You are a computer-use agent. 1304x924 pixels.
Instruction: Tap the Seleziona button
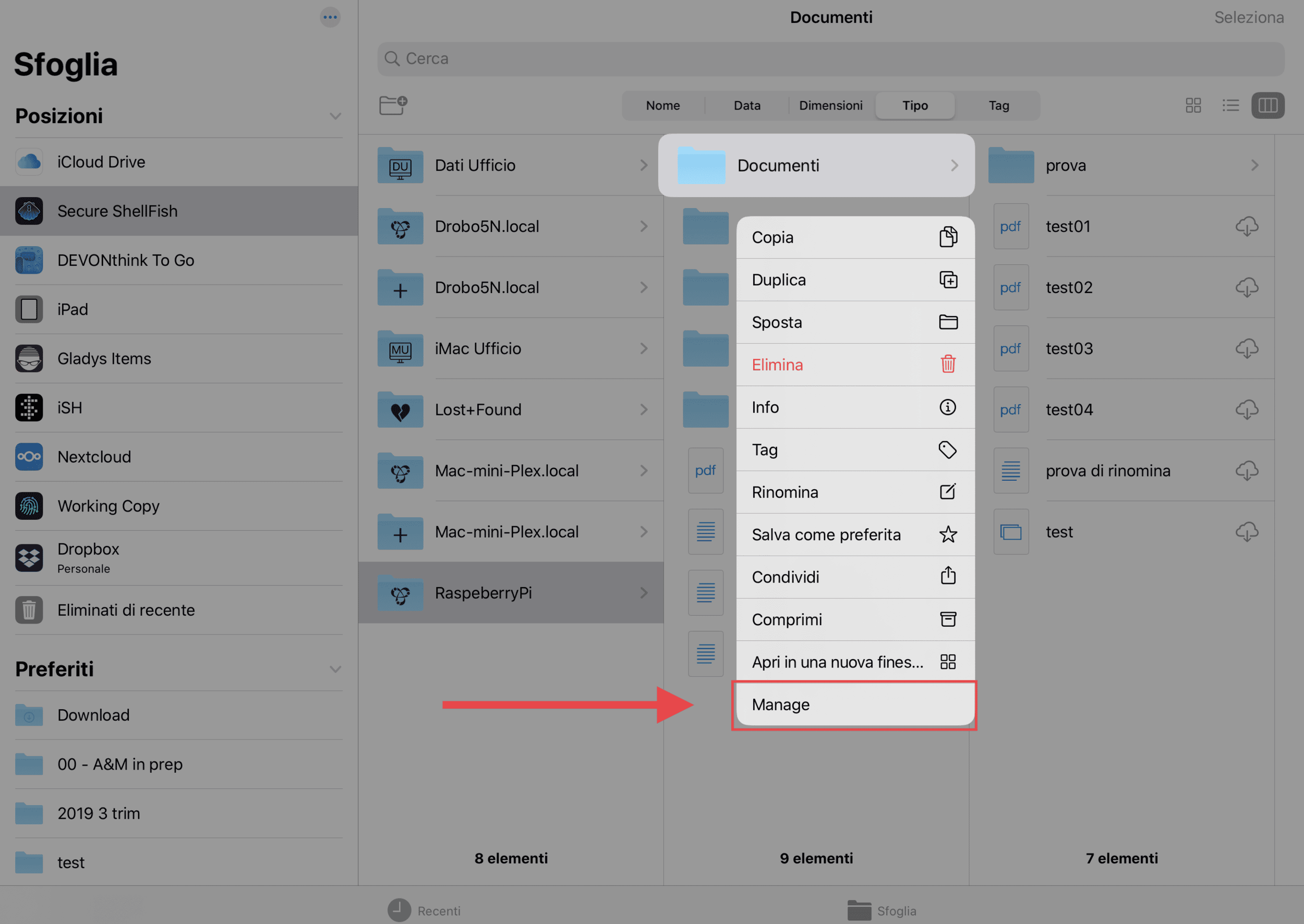1249,18
